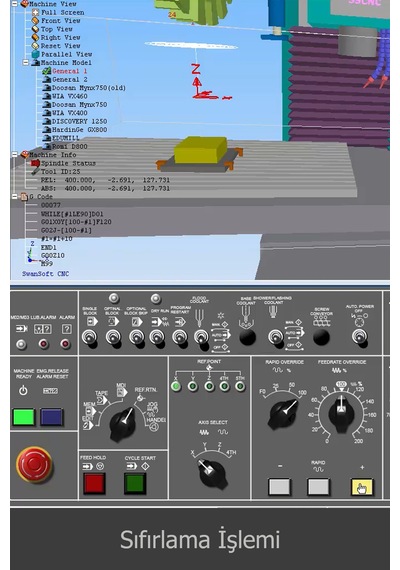Select REF.RTN. mode icon on dial
The height and width of the screenshot is (570, 400).
pyautogui.click(x=140, y=398)
